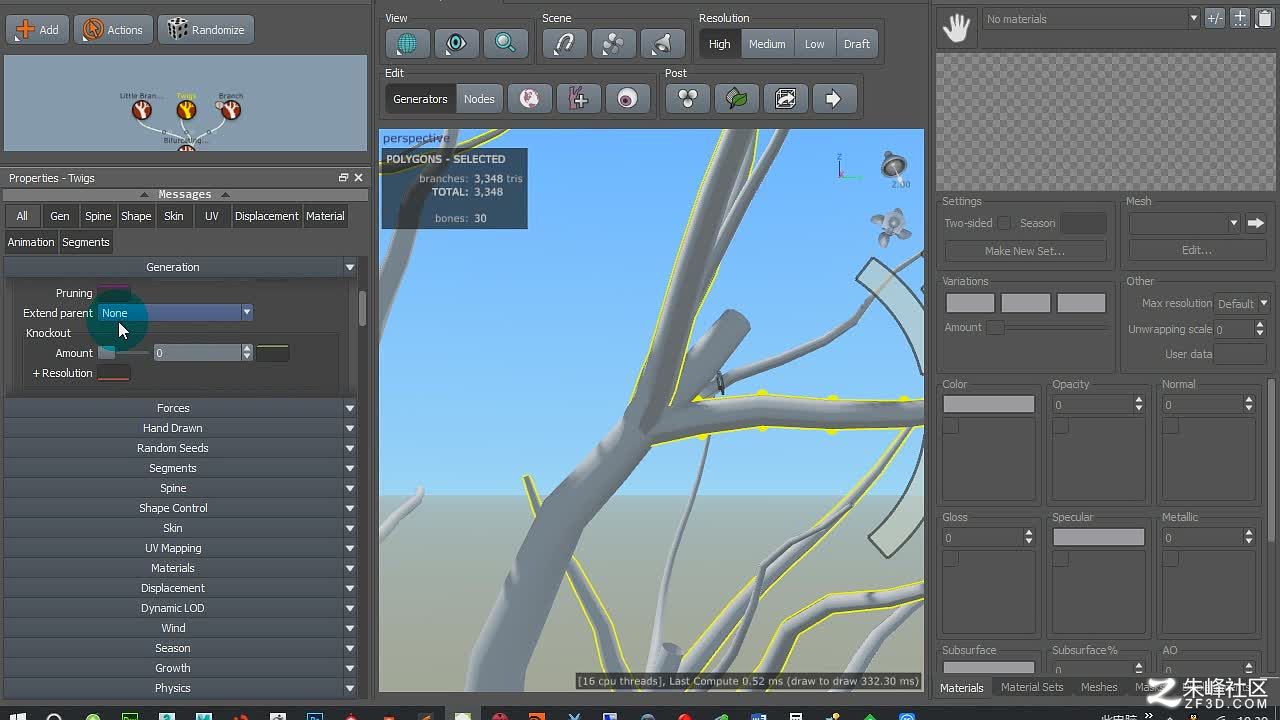Set resolution to High
This screenshot has width=1280, height=720.
click(x=720, y=44)
